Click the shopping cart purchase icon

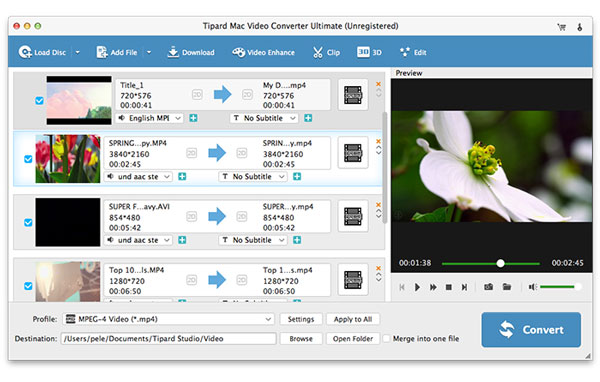562,27
